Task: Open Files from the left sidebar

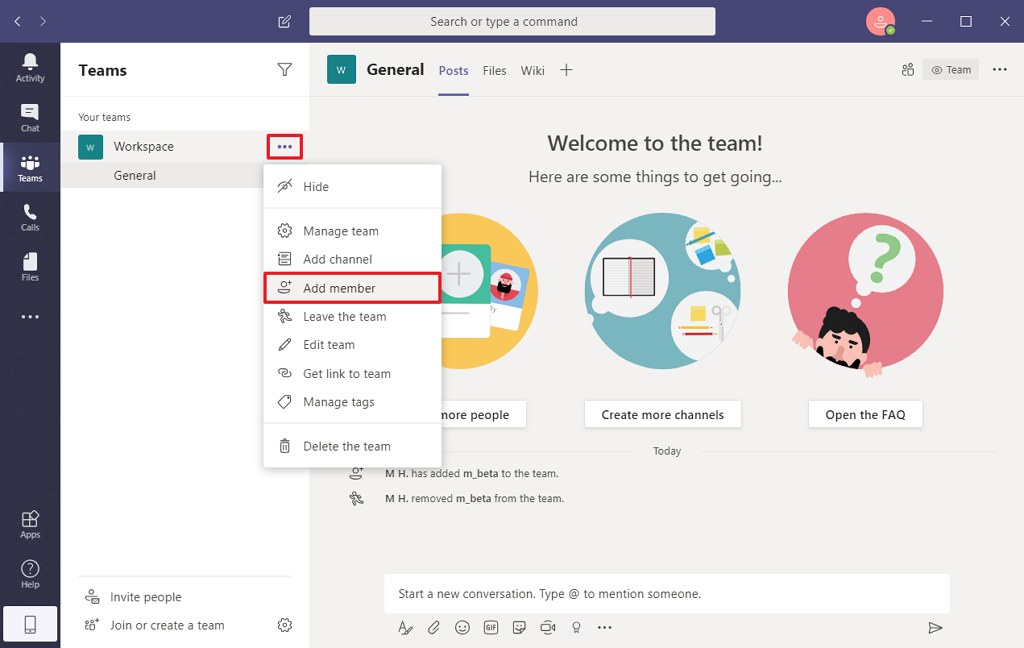Action: click(x=30, y=265)
